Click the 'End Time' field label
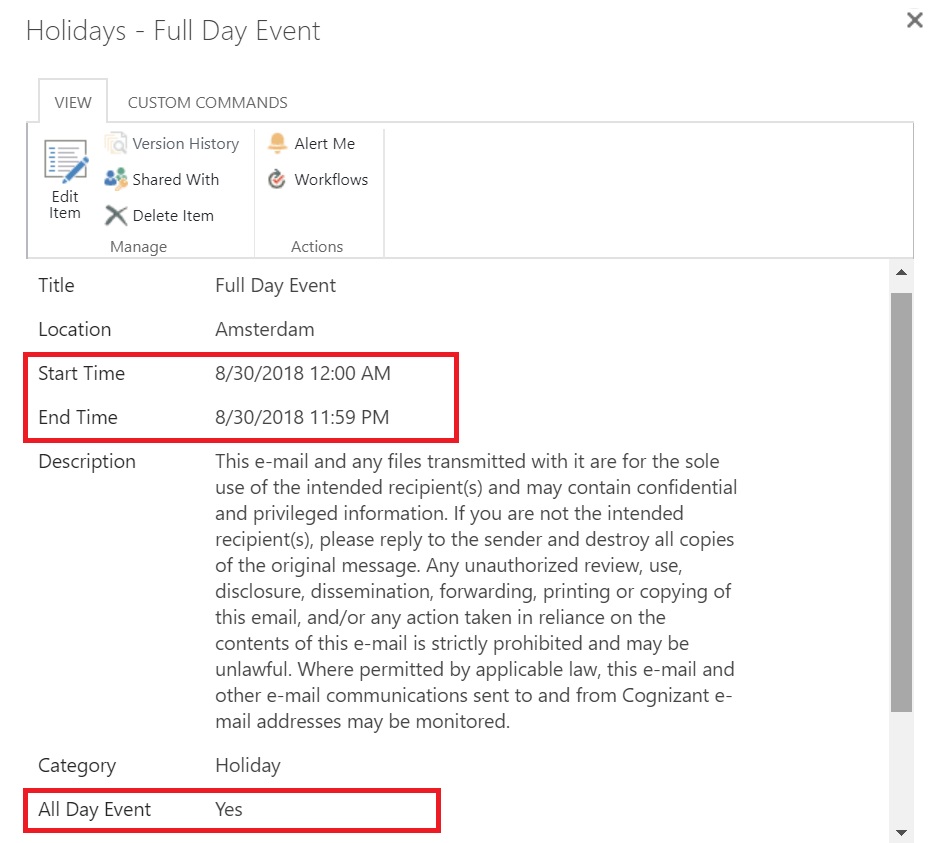Screen dimensions: 936x843 (x=78, y=417)
